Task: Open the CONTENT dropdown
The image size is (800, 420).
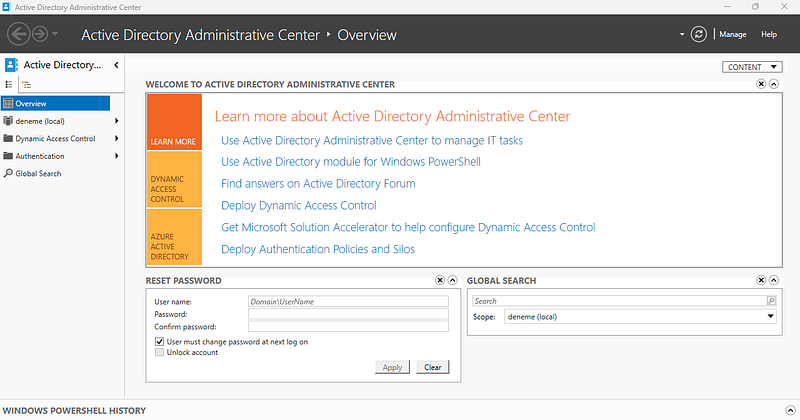Action: pyautogui.click(x=752, y=67)
